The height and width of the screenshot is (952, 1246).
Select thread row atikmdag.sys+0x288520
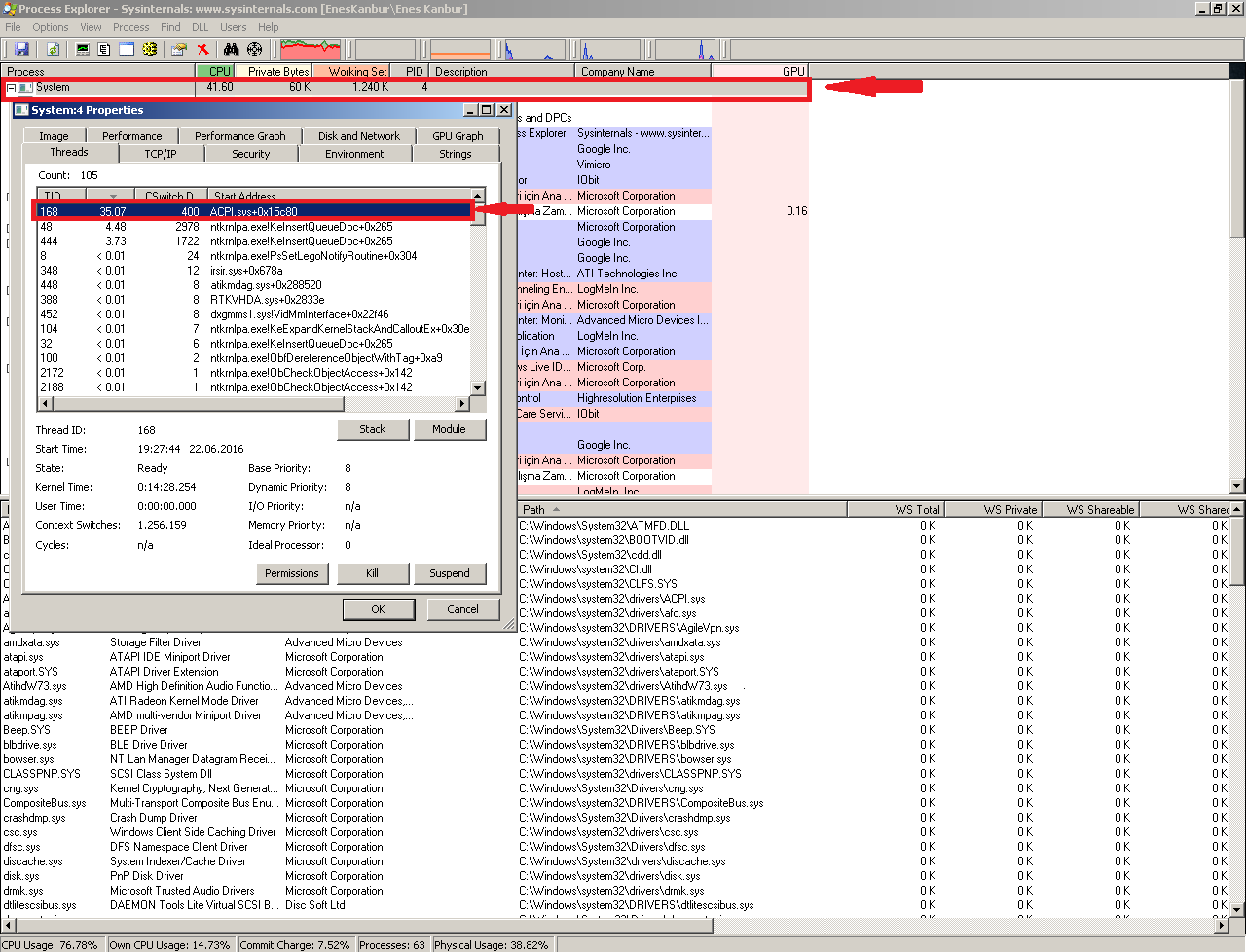pos(253,285)
